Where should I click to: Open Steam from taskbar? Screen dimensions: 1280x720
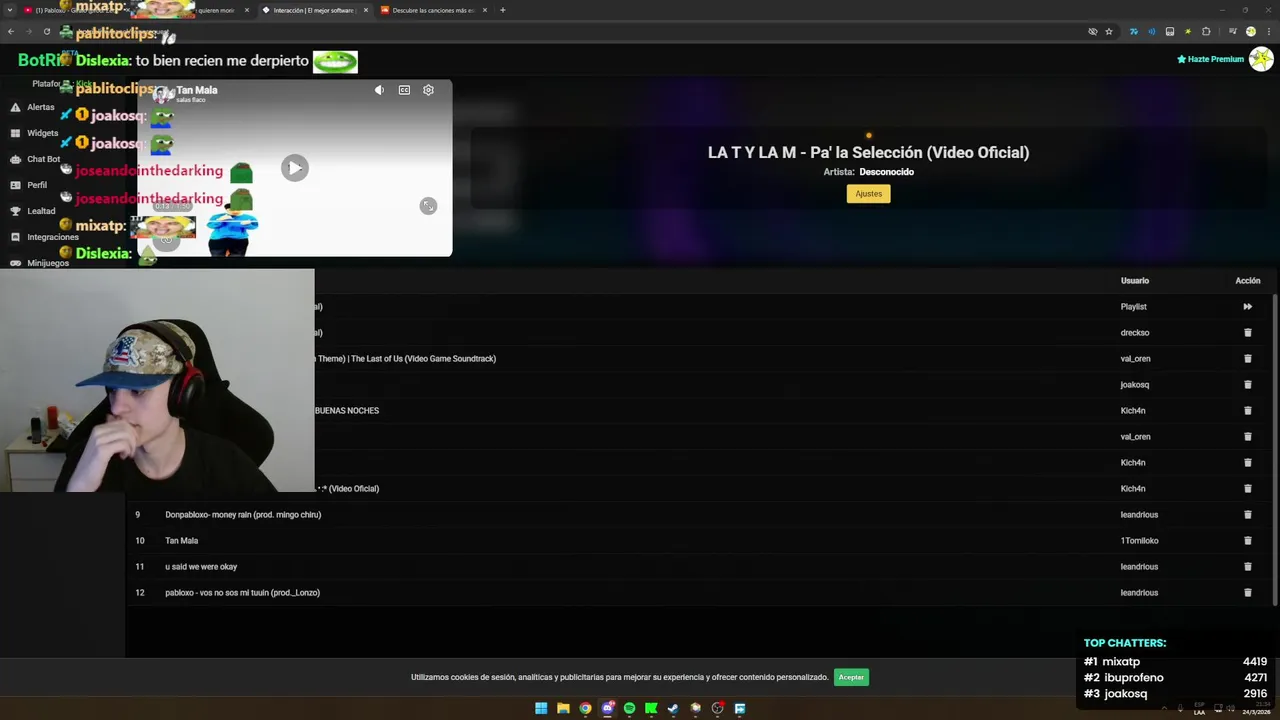[x=673, y=708]
